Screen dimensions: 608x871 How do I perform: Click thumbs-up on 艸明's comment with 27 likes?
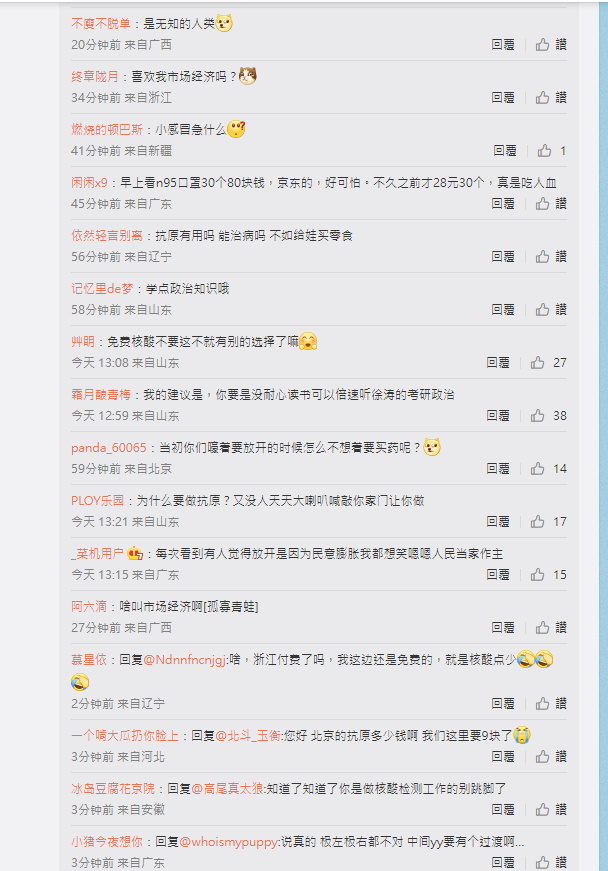point(537,363)
